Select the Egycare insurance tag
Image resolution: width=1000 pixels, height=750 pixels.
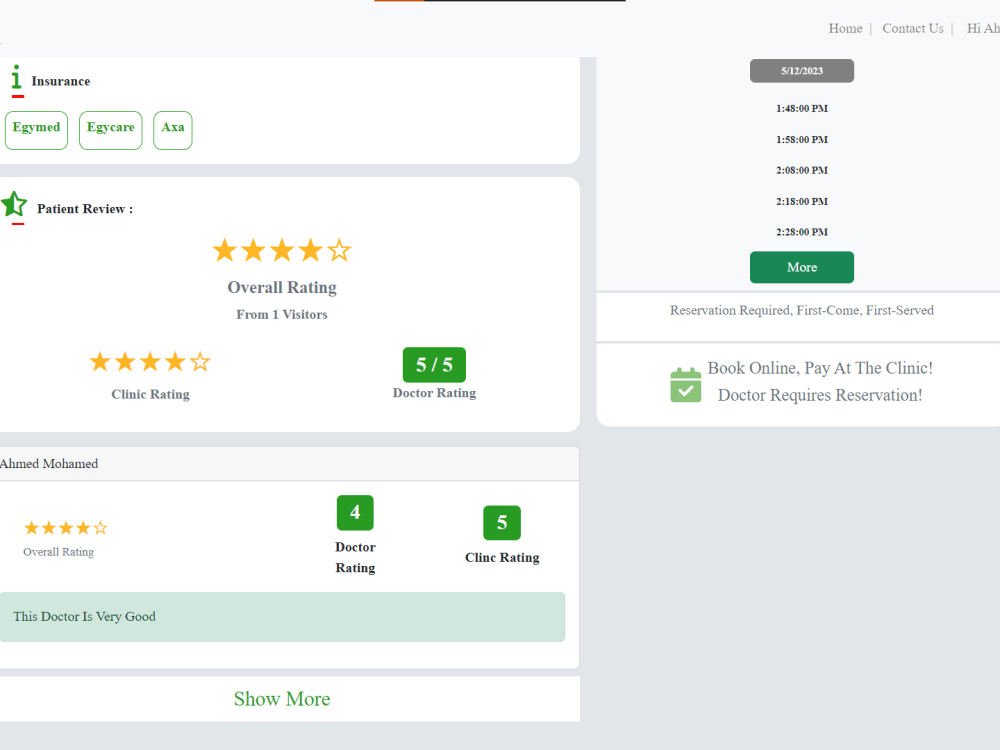coord(111,130)
